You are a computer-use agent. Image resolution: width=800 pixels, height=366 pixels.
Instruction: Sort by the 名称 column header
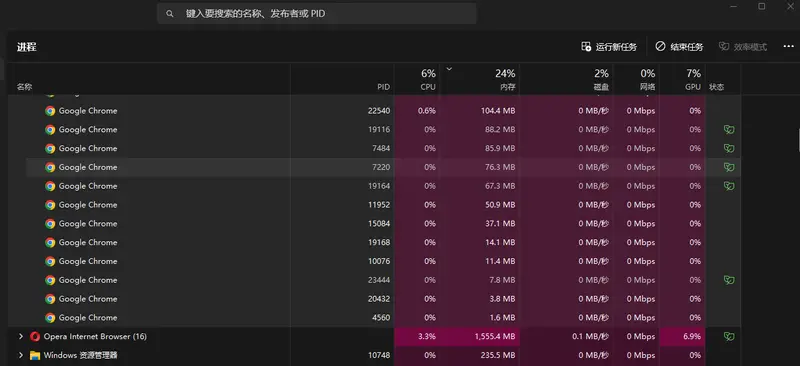click(x=24, y=87)
